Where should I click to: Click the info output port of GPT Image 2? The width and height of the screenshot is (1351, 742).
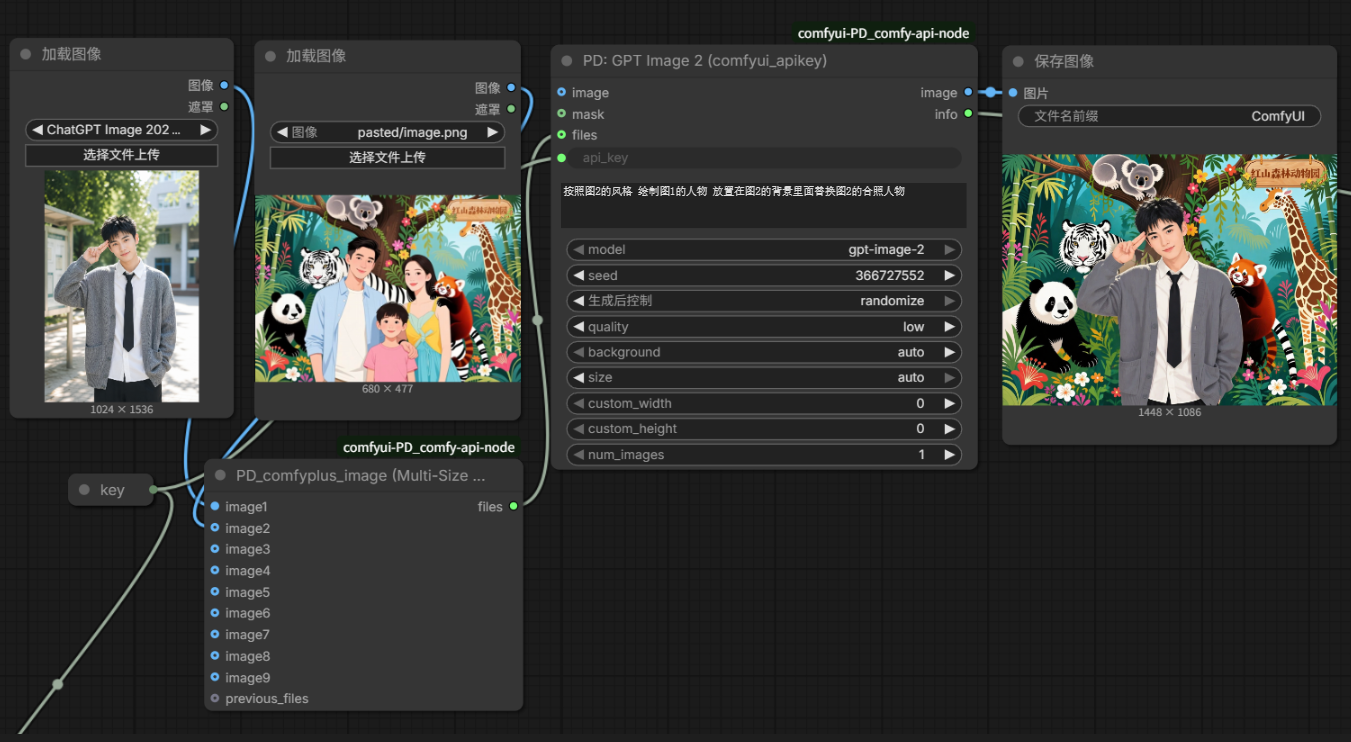(x=968, y=114)
